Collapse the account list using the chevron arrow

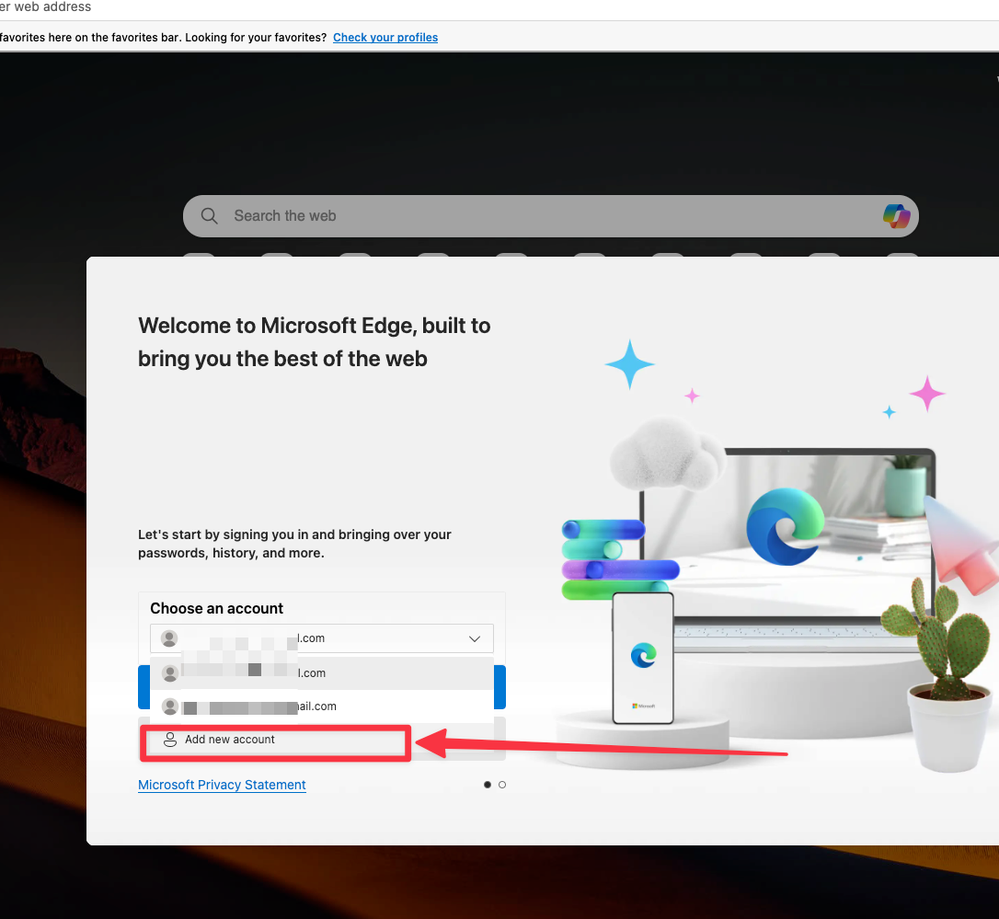tap(474, 639)
